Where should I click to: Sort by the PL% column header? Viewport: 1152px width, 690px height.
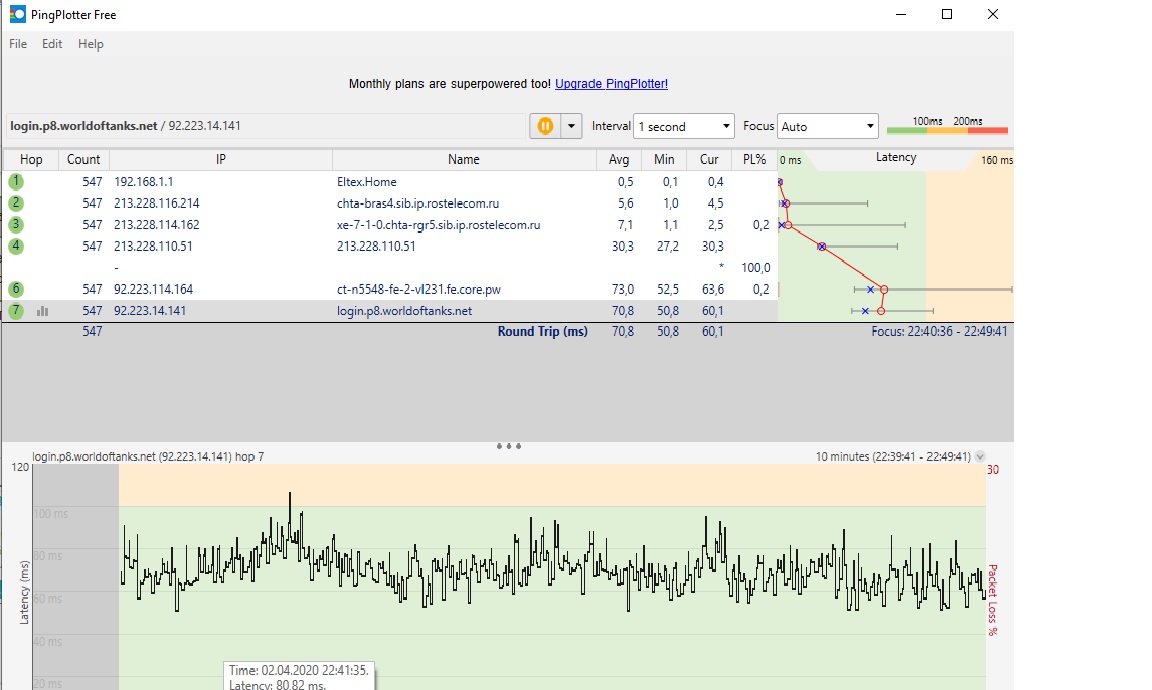pos(754,159)
